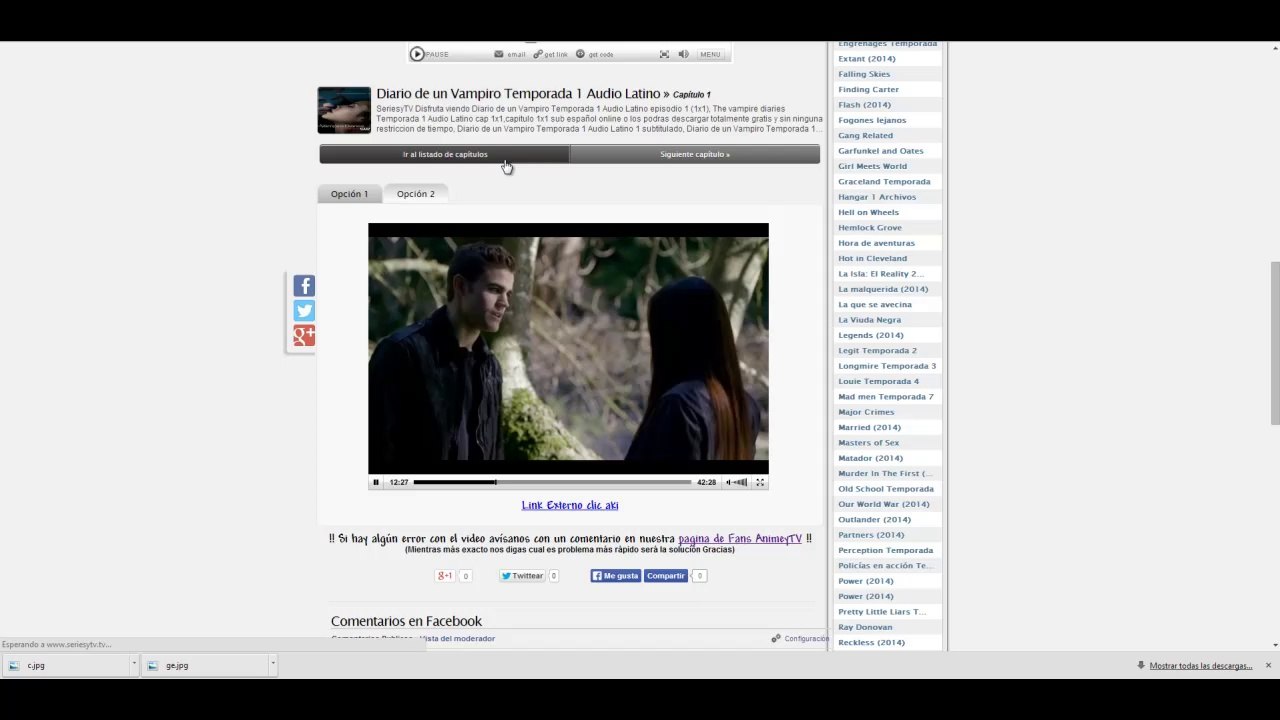Open Garfunkel and Oates in the series list
Screen dimensions: 1280x720
pyautogui.click(x=881, y=151)
